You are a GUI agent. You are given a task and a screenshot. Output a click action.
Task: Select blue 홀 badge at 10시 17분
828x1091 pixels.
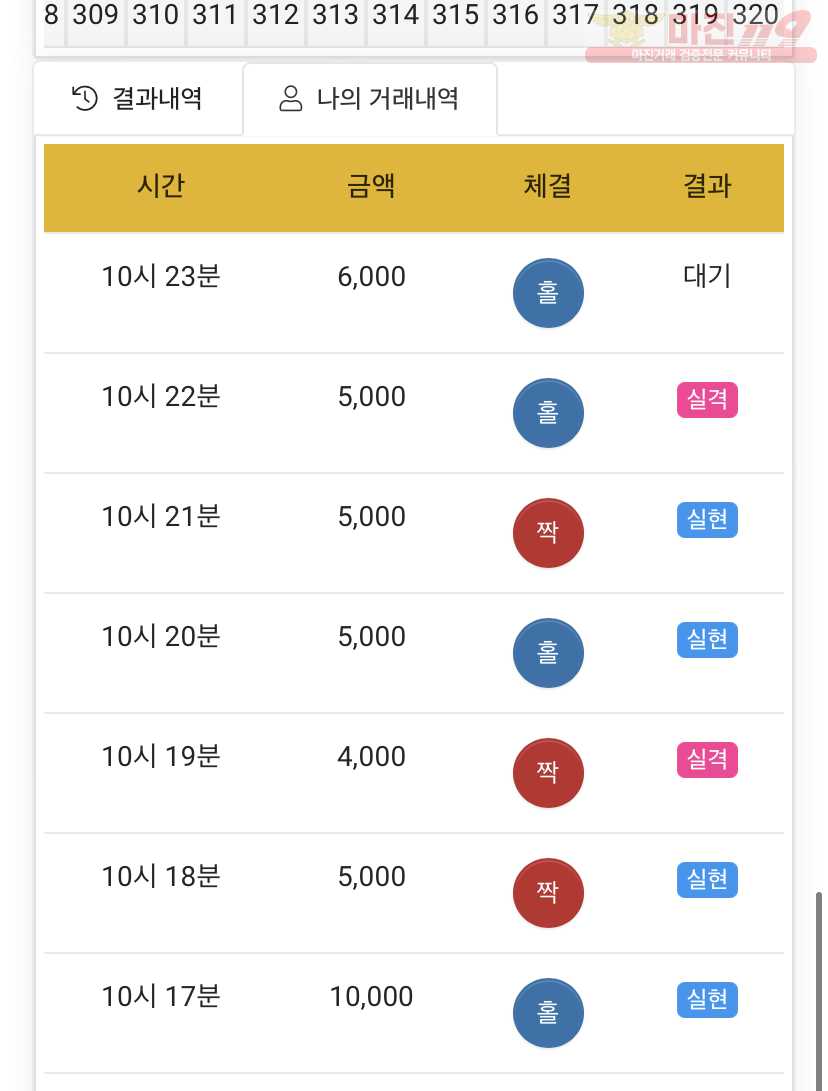[x=548, y=1013]
